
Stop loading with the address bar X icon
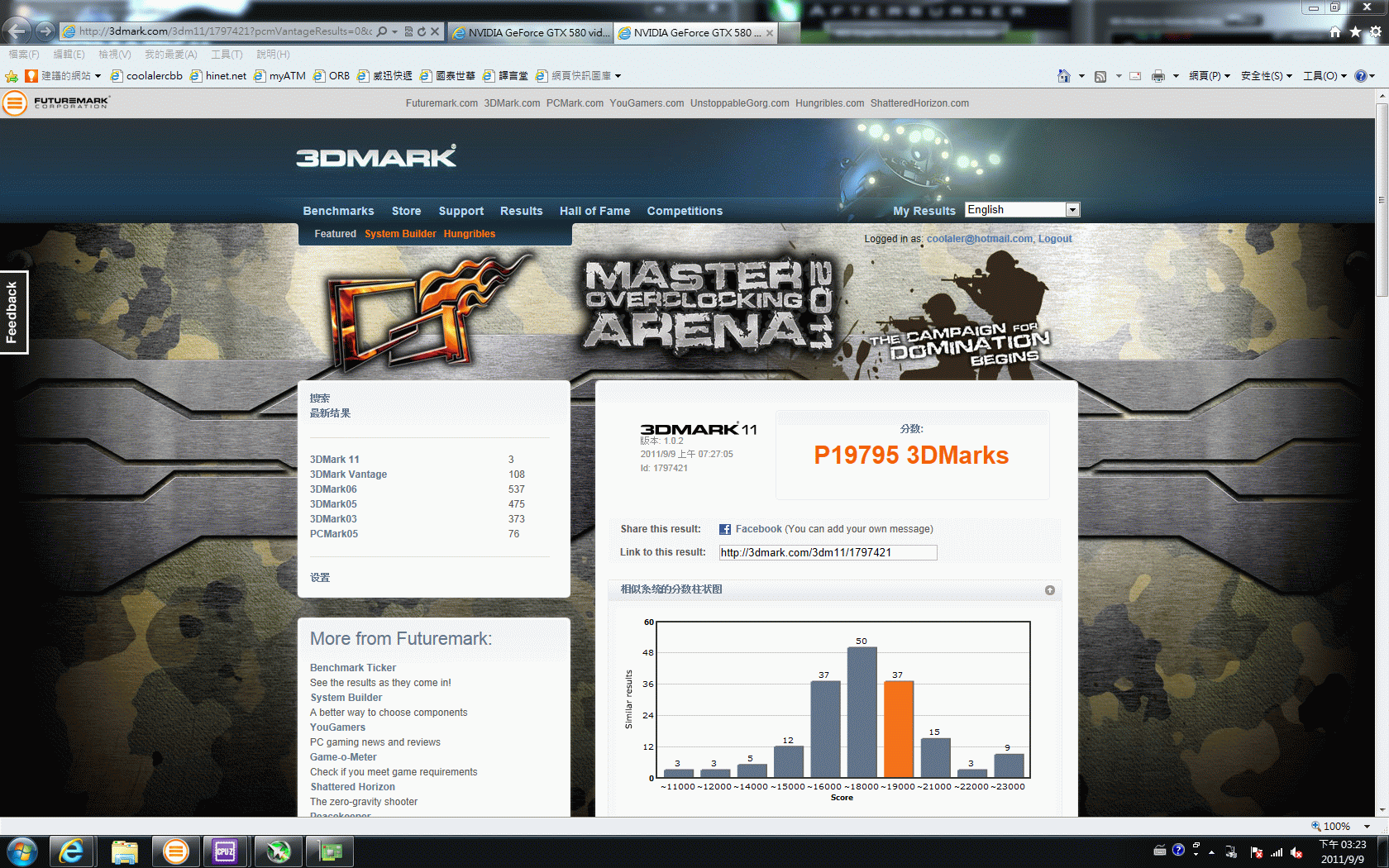(435, 31)
